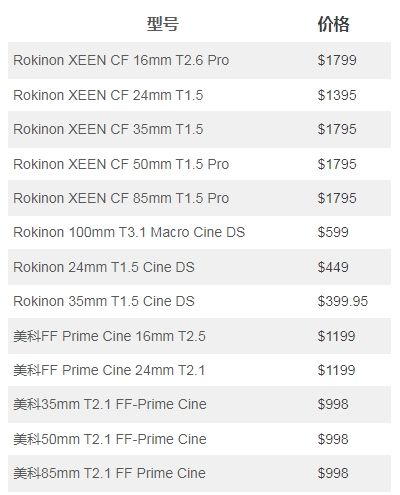This screenshot has height=495, width=400.
Task: Select 美科50mm T2.1 FF-Prime Cine
Action: (110, 439)
